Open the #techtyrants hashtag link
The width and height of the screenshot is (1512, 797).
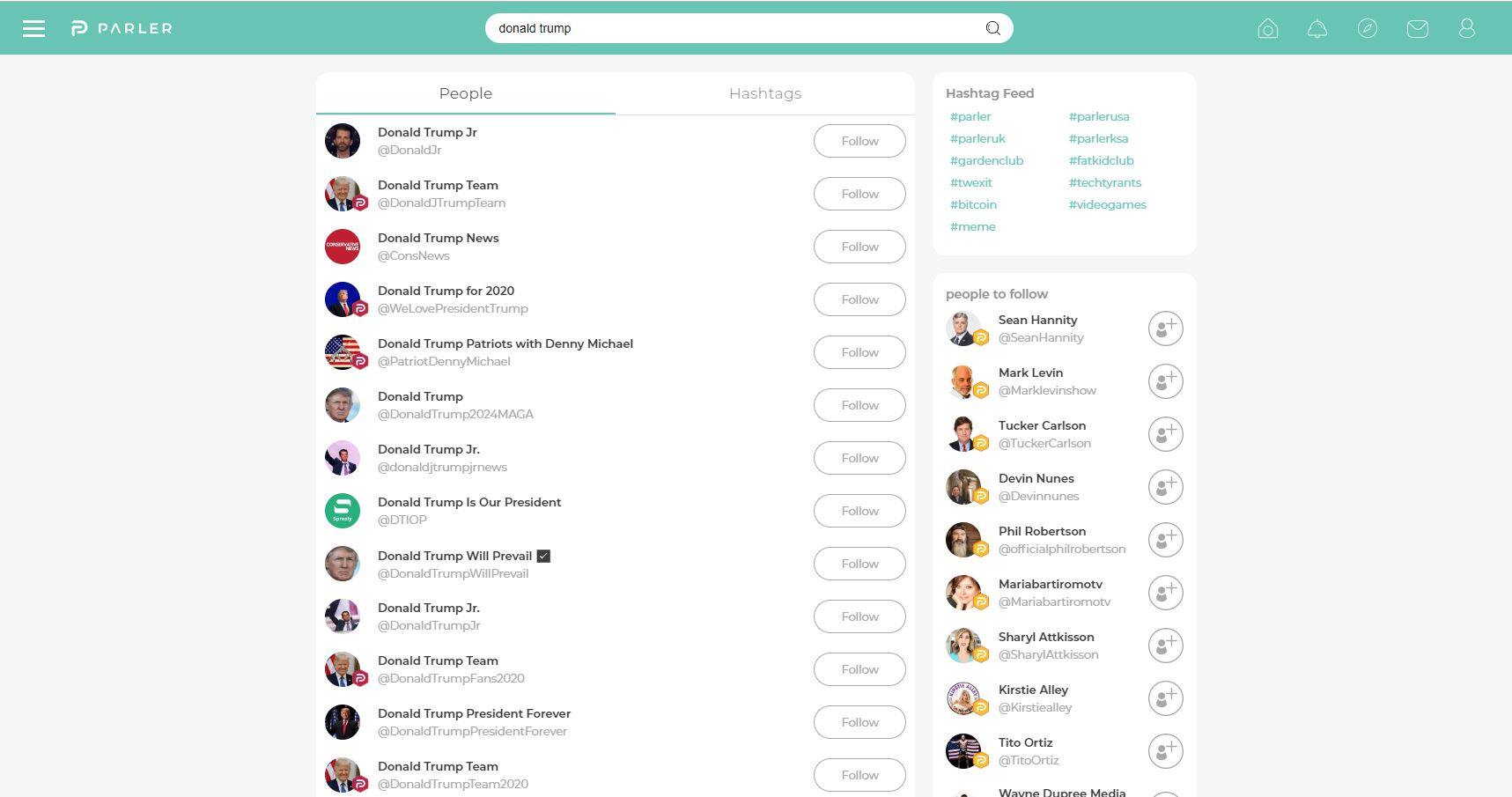point(1104,182)
